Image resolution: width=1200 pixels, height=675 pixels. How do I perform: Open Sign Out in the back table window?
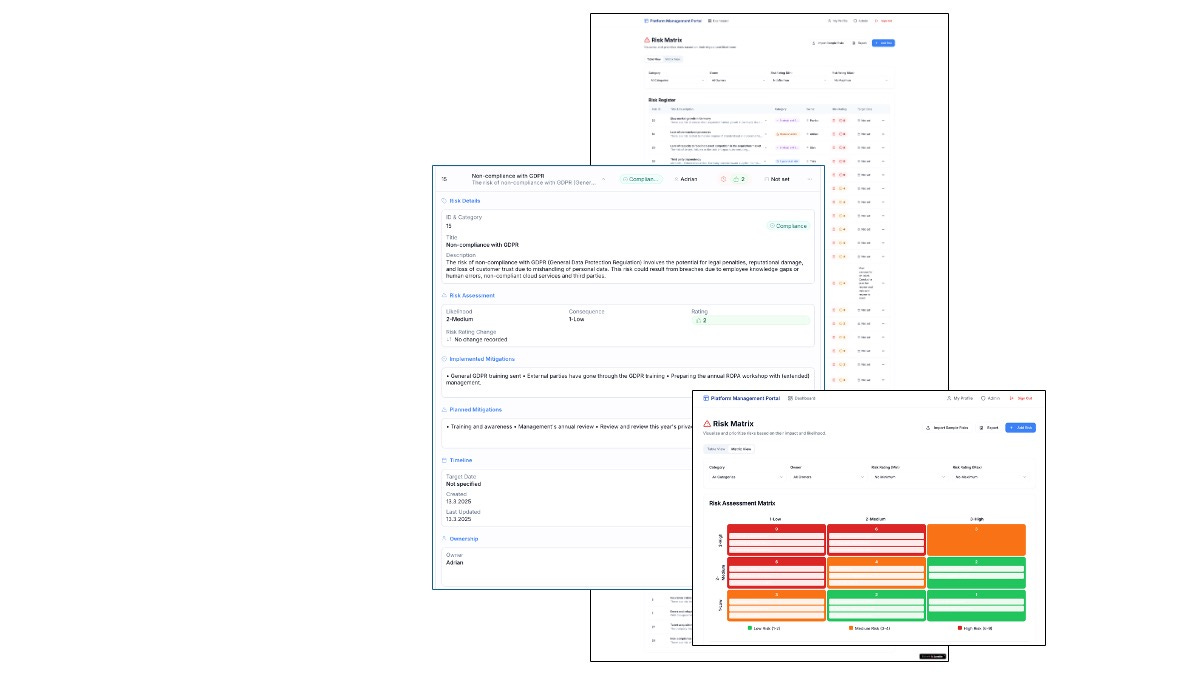coord(884,21)
